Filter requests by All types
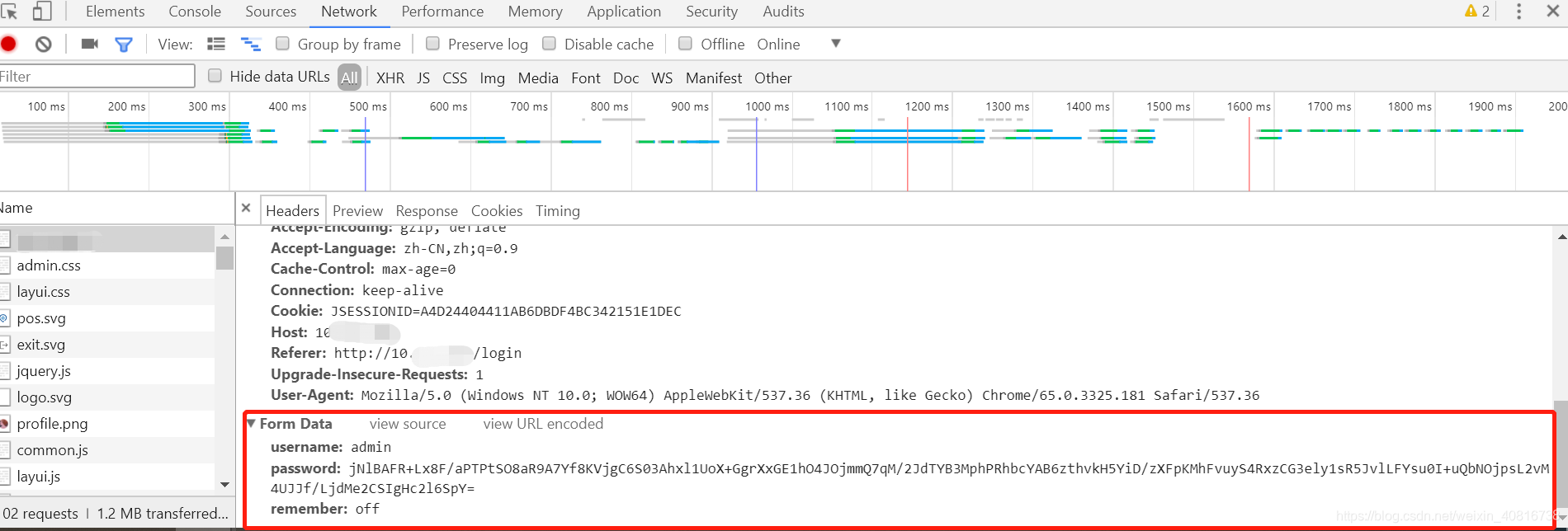The image size is (1568, 531). click(350, 78)
